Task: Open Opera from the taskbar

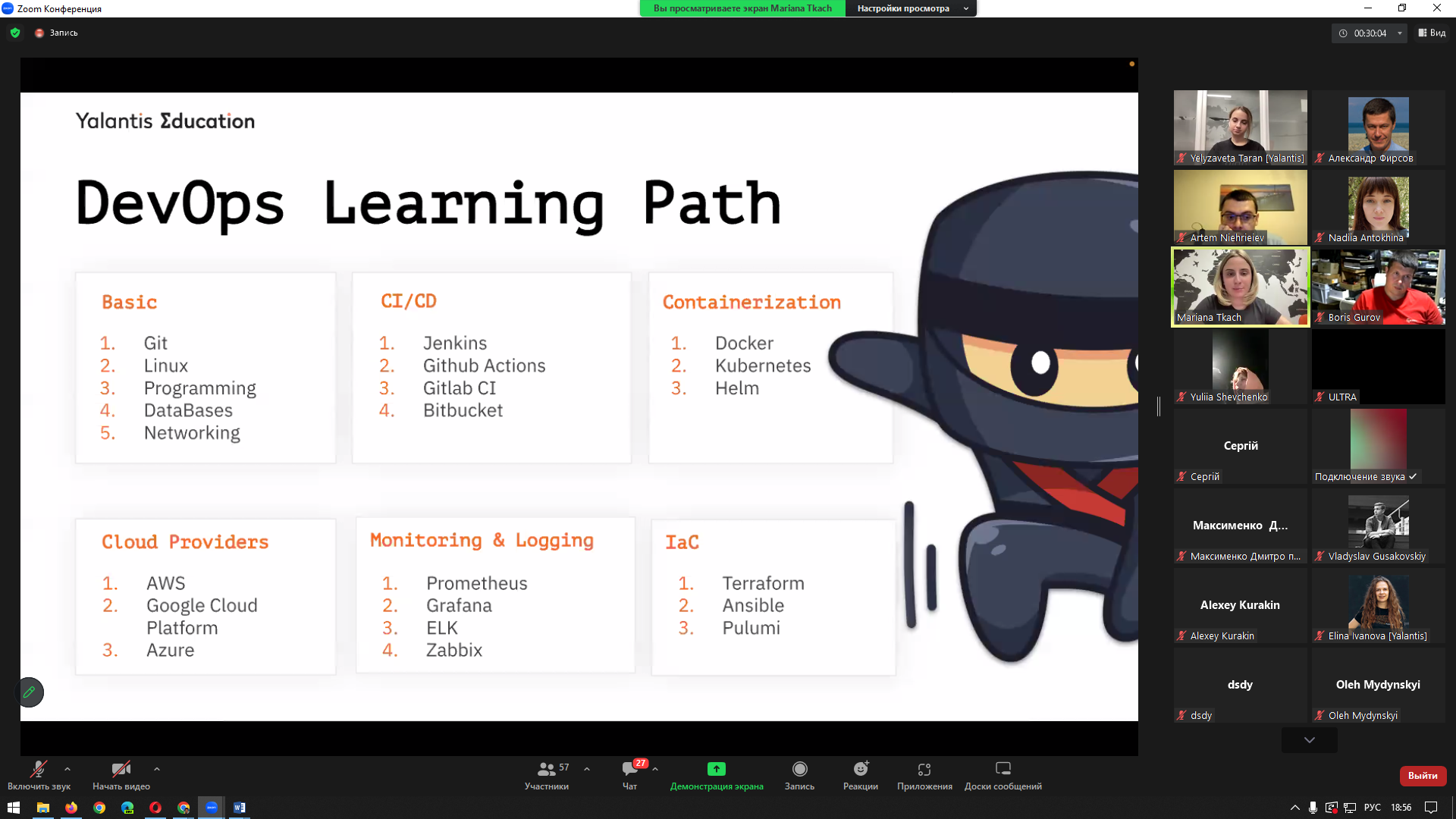Action: point(155,808)
